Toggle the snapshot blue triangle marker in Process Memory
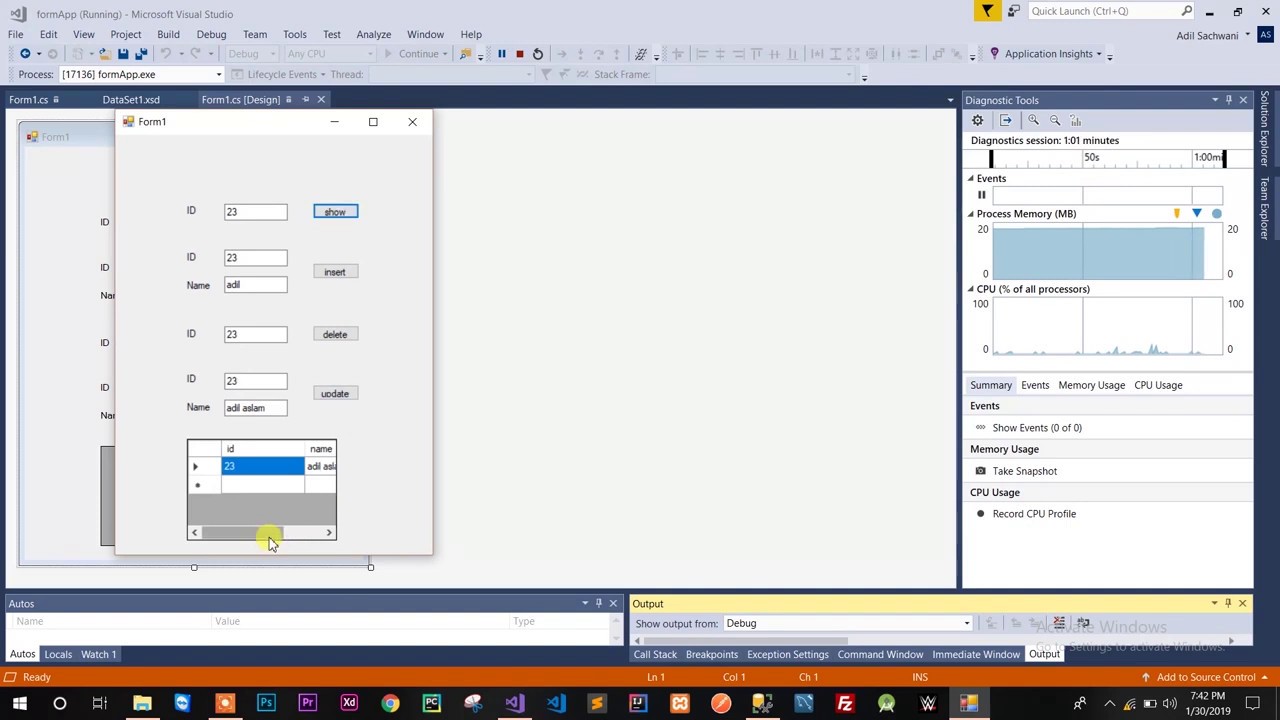The width and height of the screenshot is (1280, 720). pos(1196,214)
